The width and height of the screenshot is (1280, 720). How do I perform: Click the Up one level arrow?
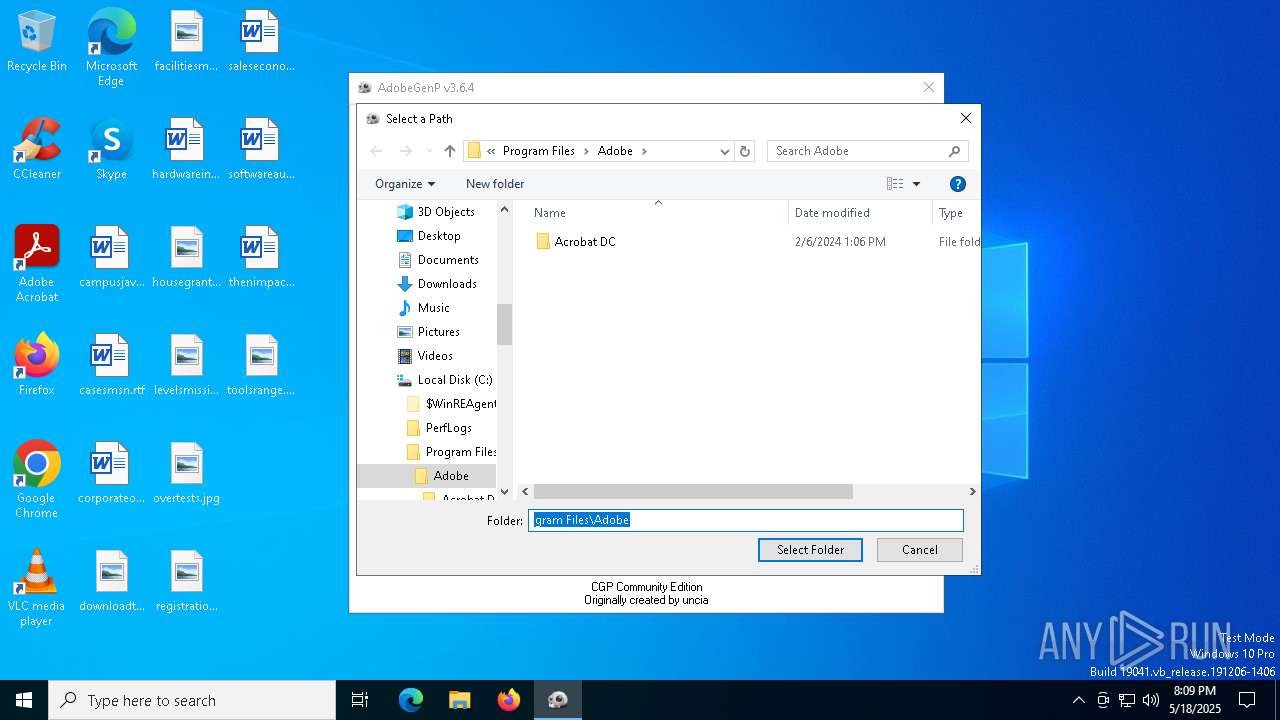[x=450, y=151]
